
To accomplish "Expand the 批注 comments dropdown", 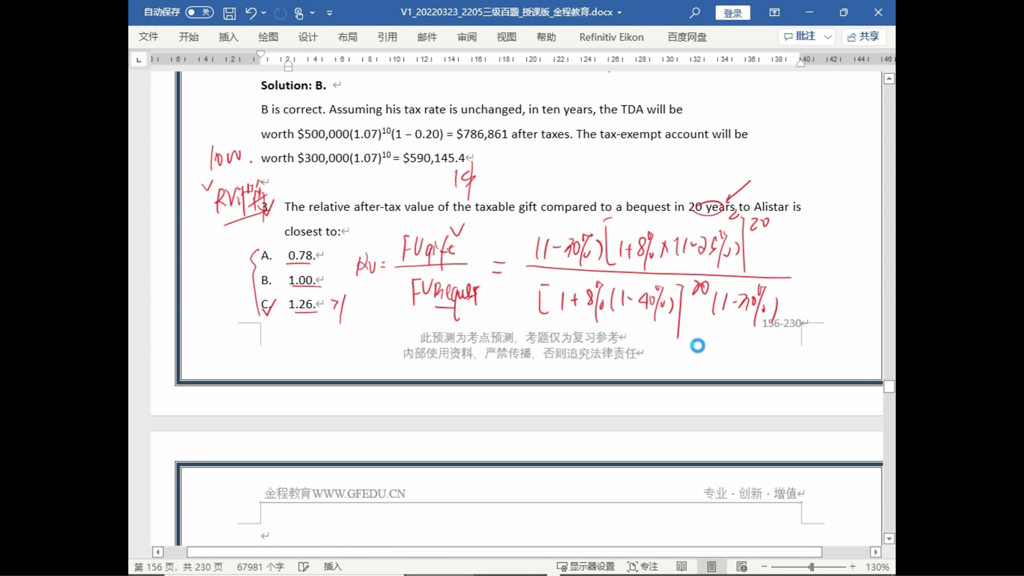I will pos(828,37).
